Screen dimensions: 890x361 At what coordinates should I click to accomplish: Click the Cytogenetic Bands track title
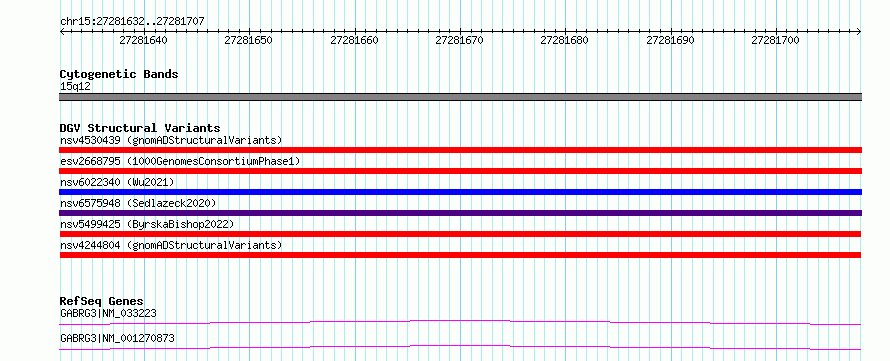point(119,74)
